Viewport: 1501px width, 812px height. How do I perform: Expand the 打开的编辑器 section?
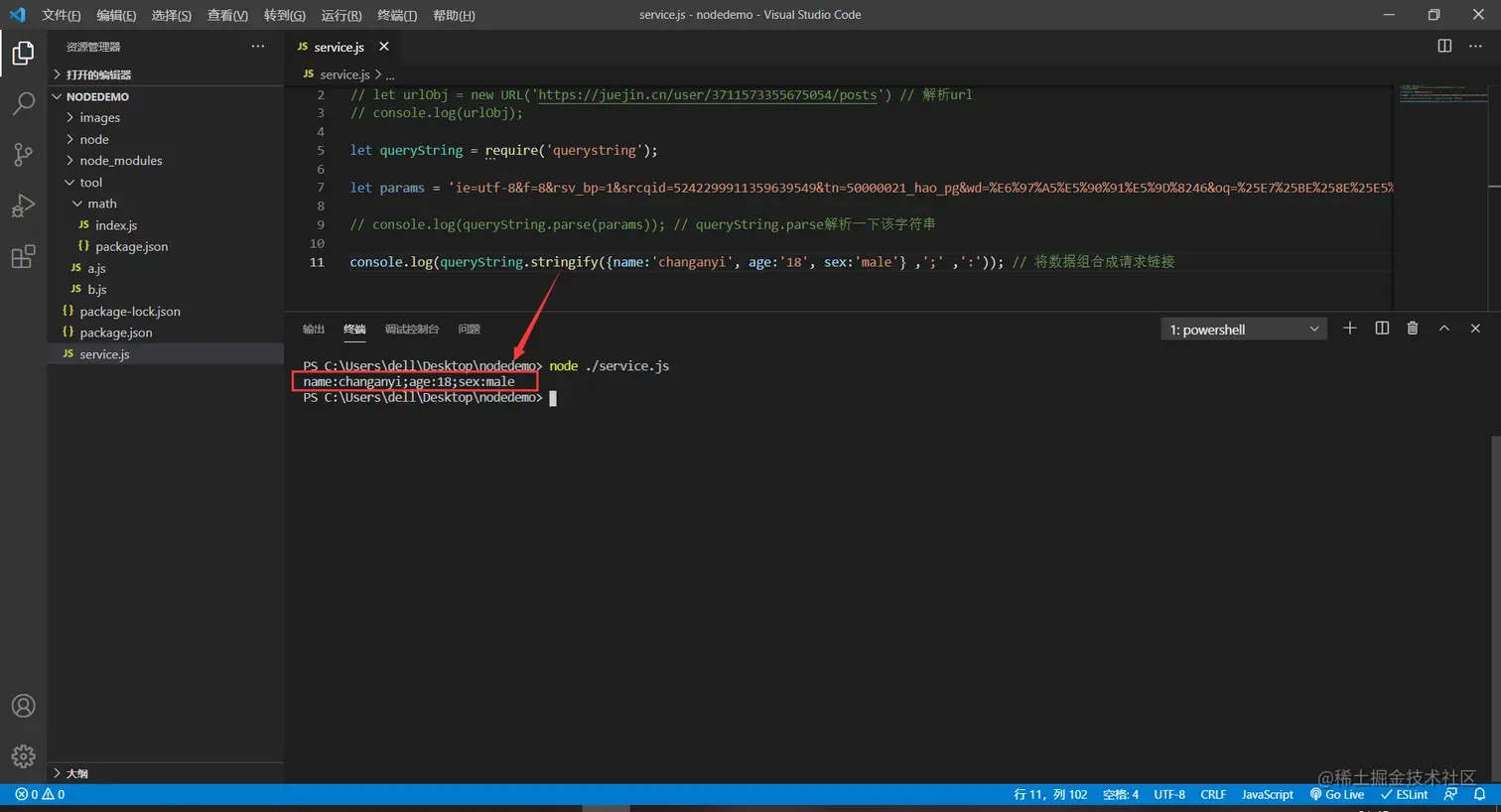166,74
